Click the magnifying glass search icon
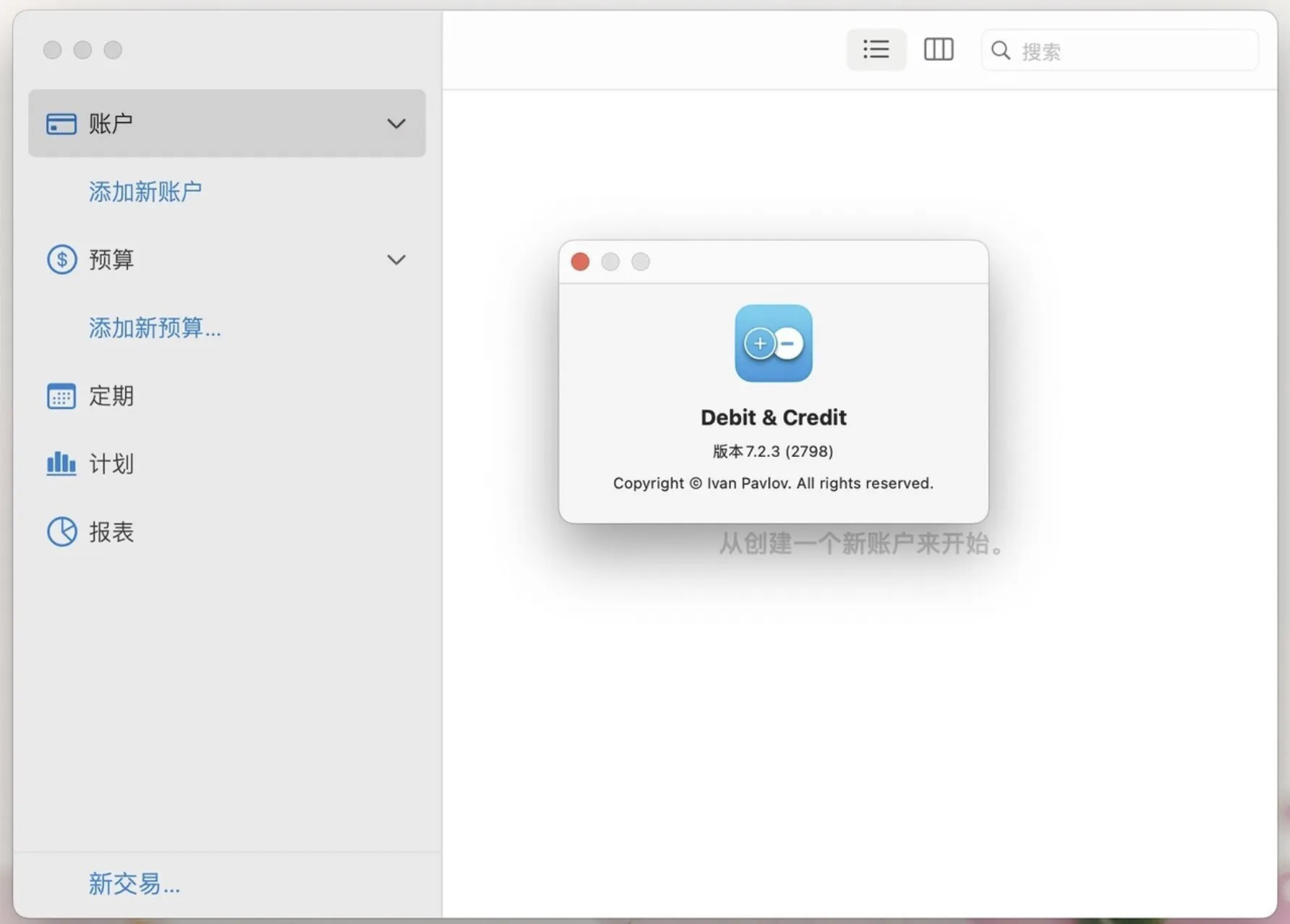 point(1000,51)
